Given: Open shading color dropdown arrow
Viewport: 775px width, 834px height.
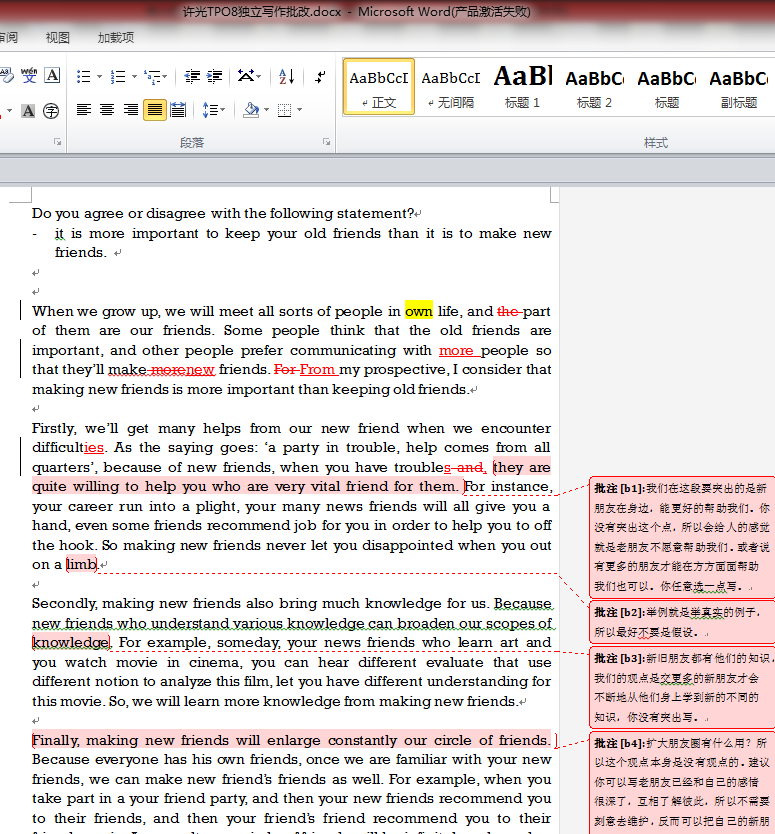Looking at the screenshot, I should [266, 110].
